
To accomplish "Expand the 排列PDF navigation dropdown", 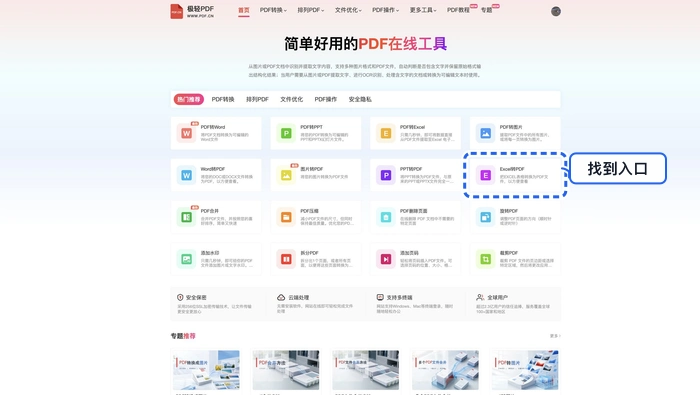I will click(x=311, y=10).
